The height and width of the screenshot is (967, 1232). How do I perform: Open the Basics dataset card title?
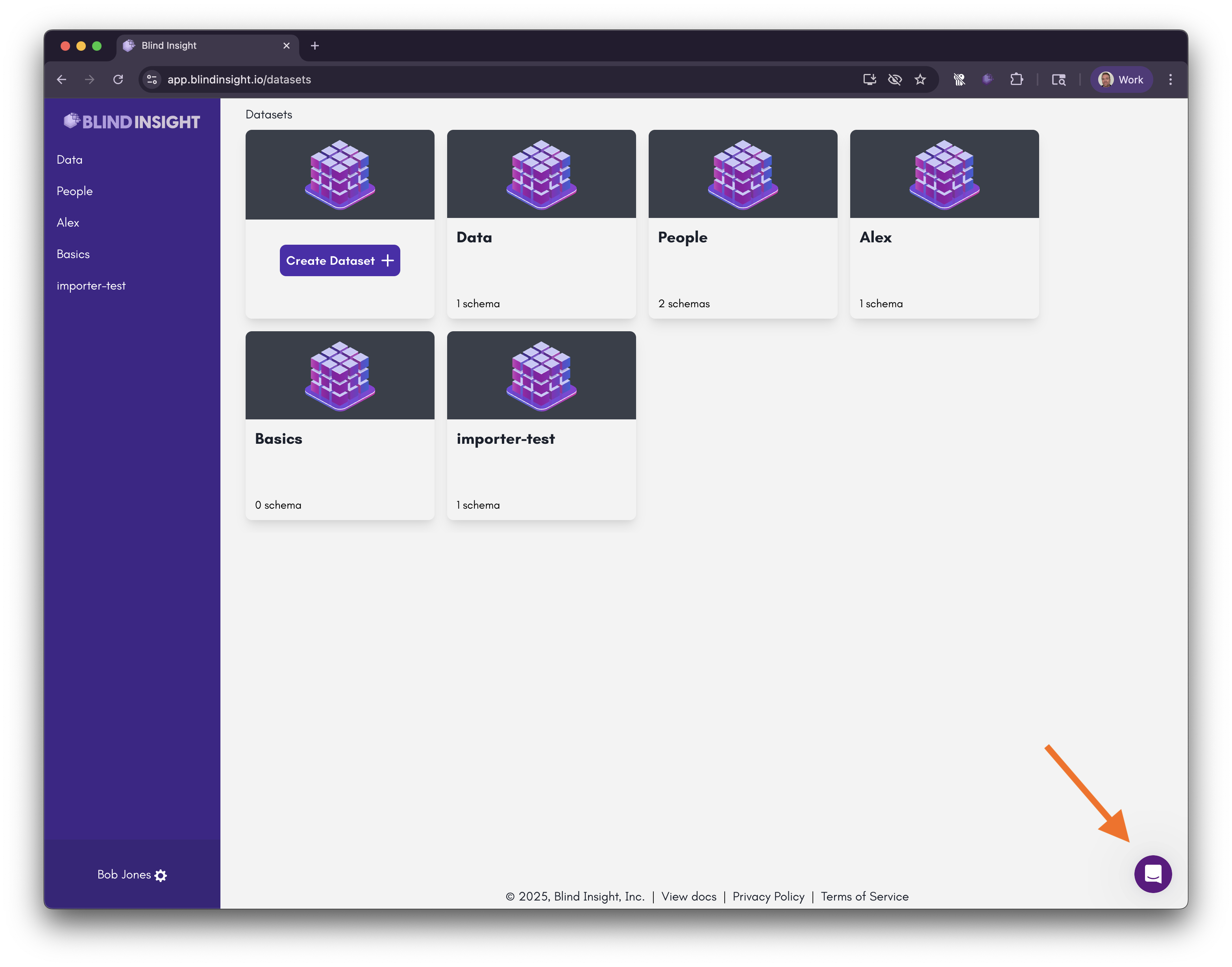(279, 439)
